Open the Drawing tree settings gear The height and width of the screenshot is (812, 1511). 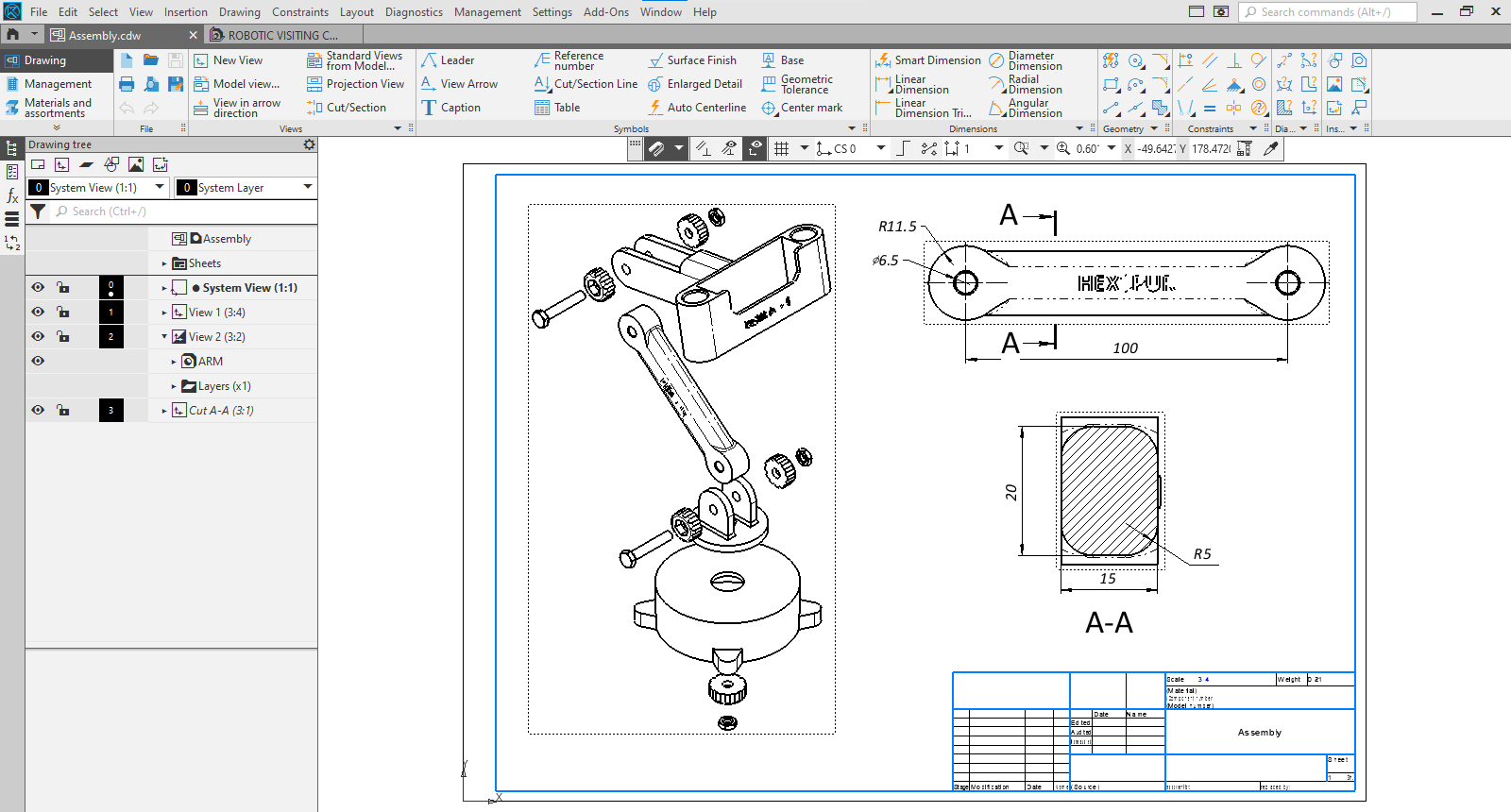(x=309, y=144)
